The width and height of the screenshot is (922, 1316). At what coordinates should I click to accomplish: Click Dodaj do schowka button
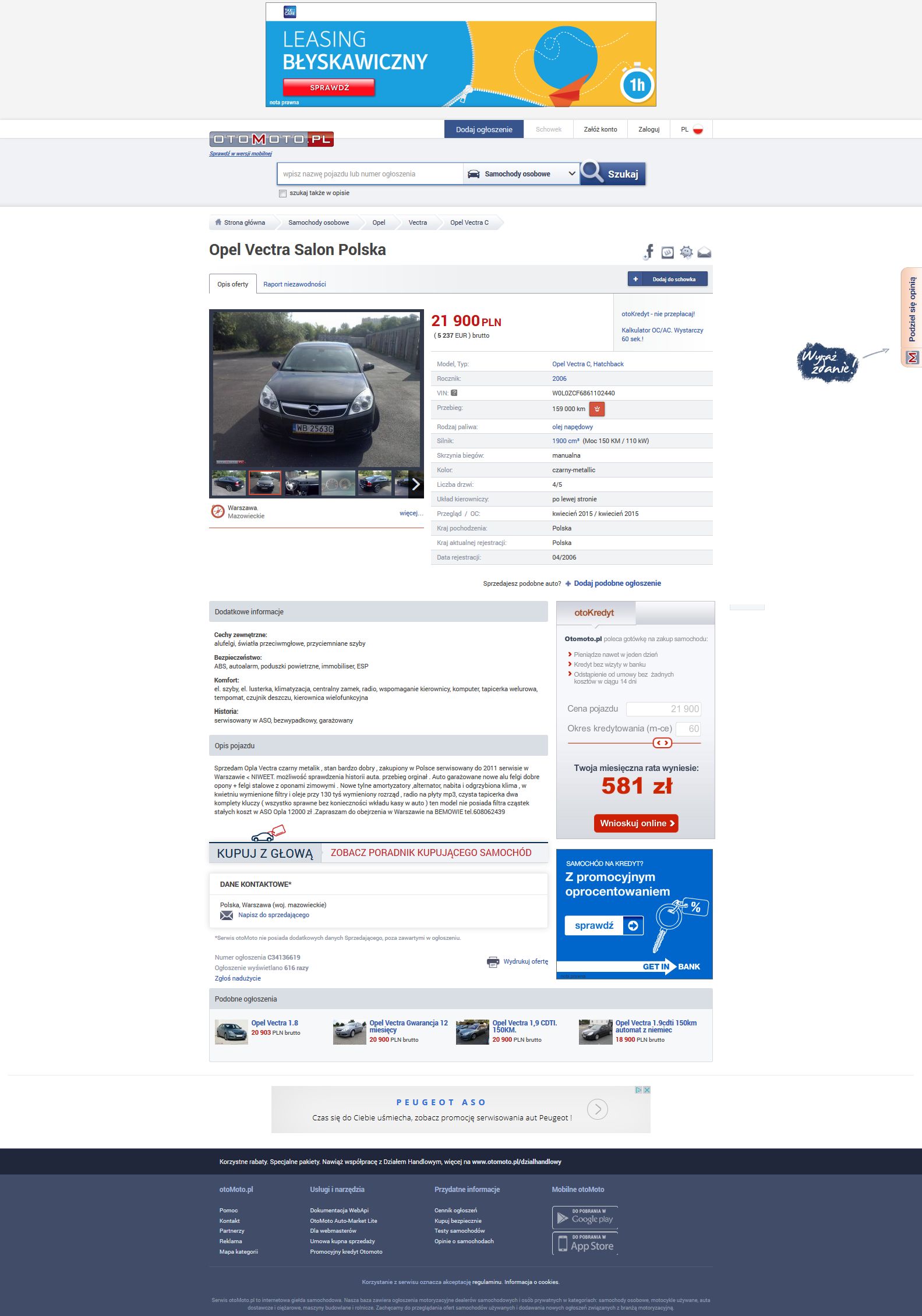coord(667,280)
